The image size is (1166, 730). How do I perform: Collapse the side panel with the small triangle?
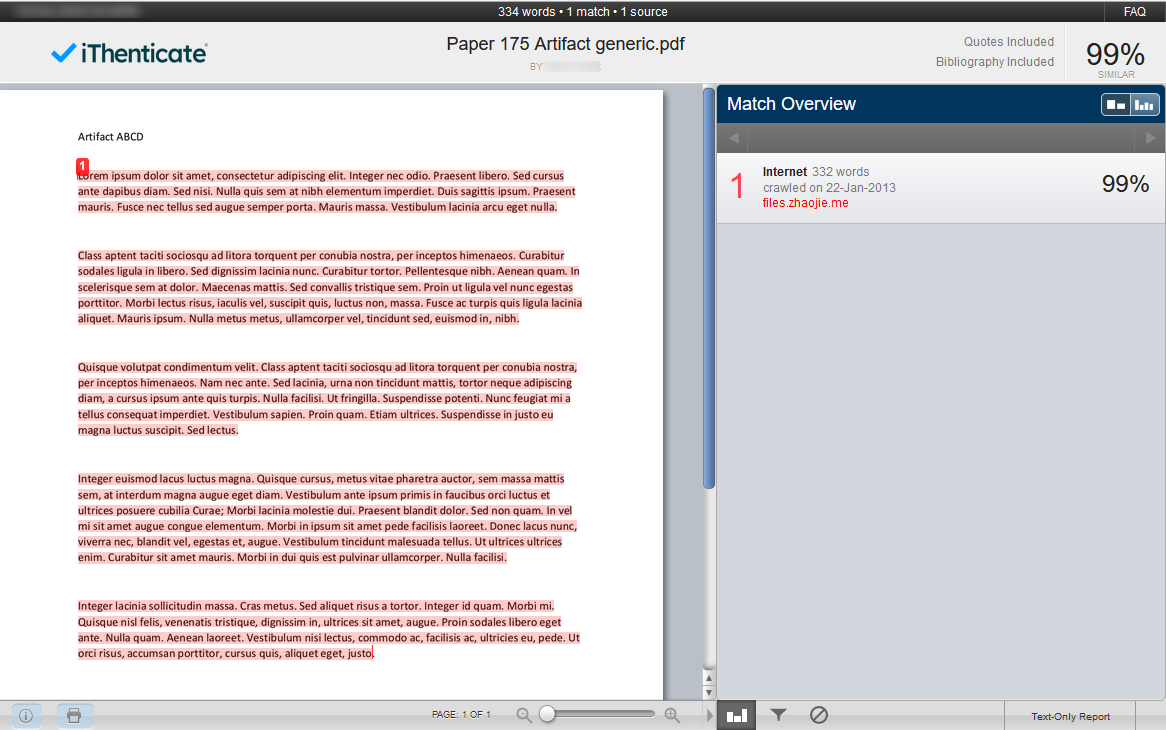click(710, 715)
